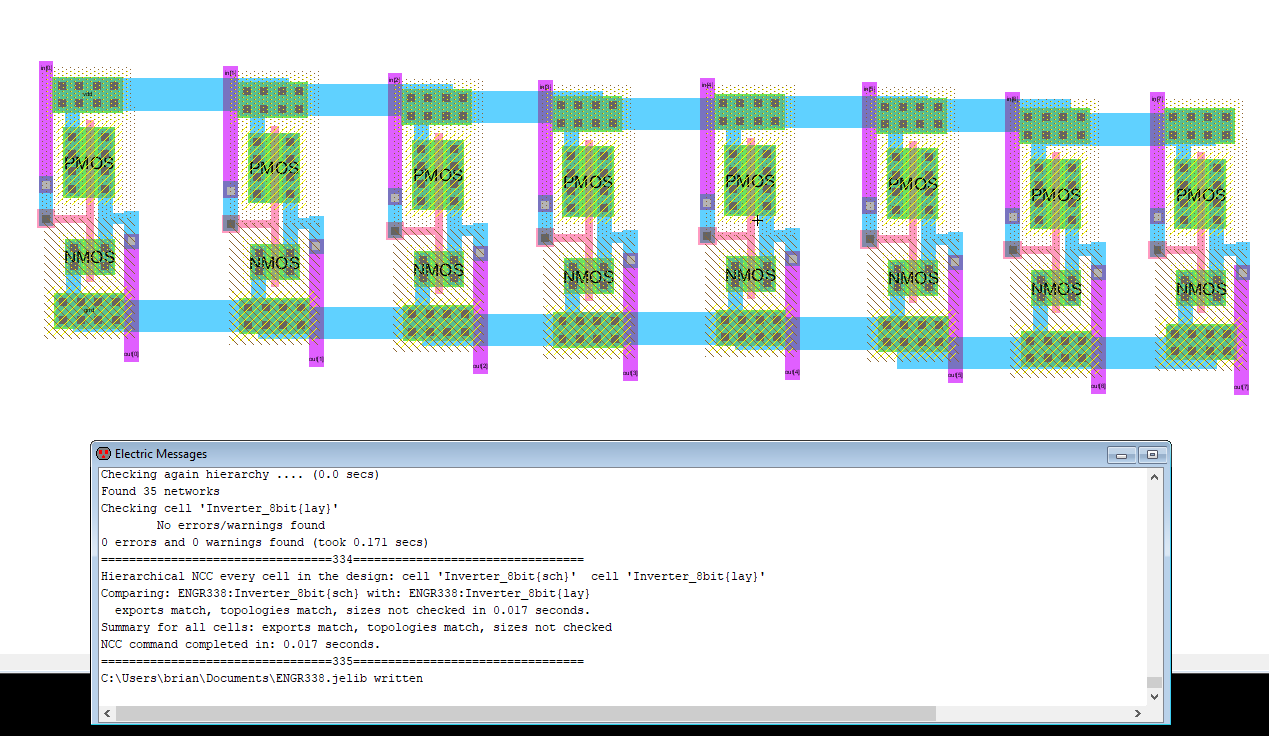Click the in[0] export label
The width and height of the screenshot is (1269, 736).
tap(45, 67)
